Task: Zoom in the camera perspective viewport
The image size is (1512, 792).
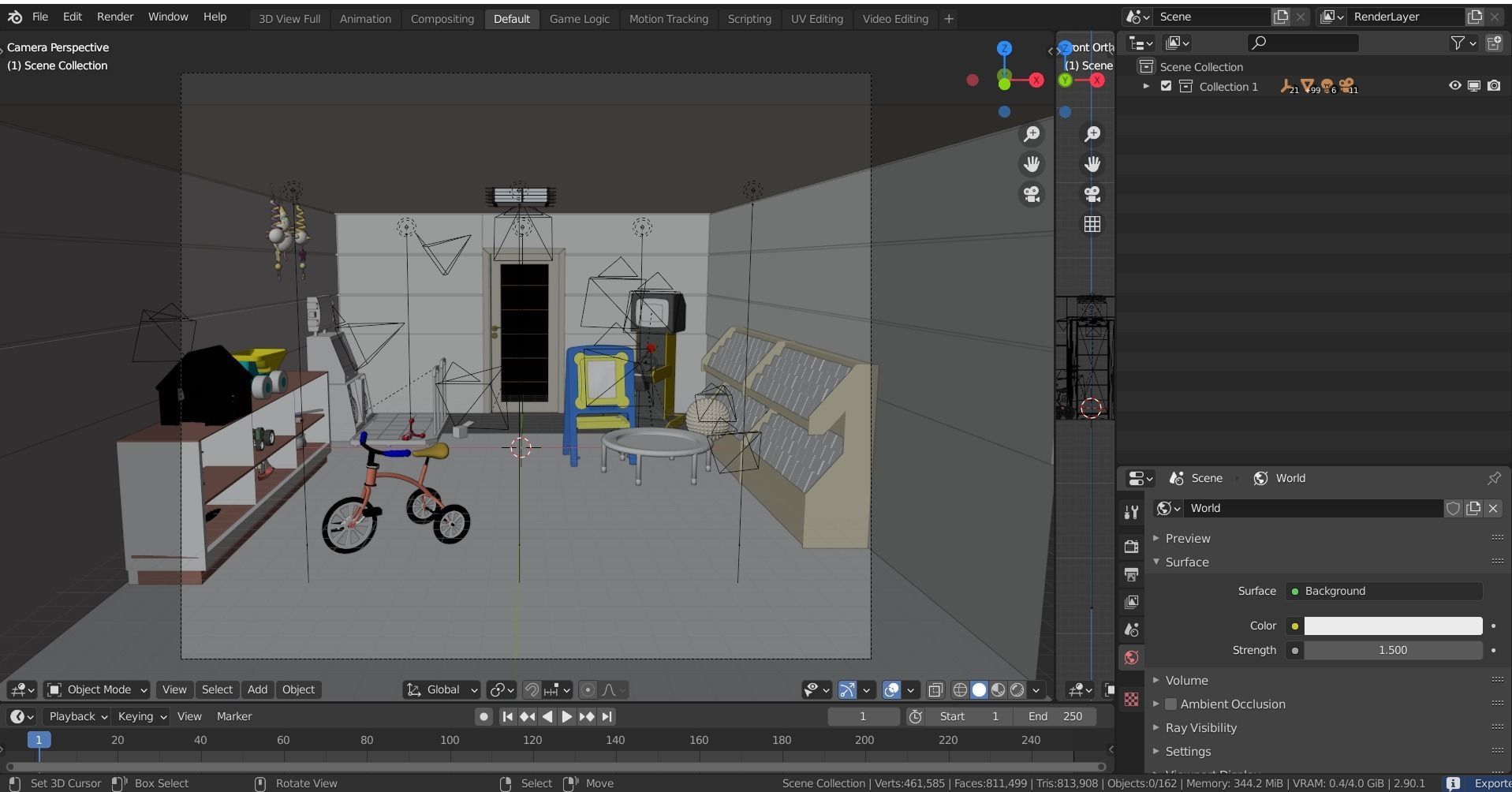Action: (1032, 134)
